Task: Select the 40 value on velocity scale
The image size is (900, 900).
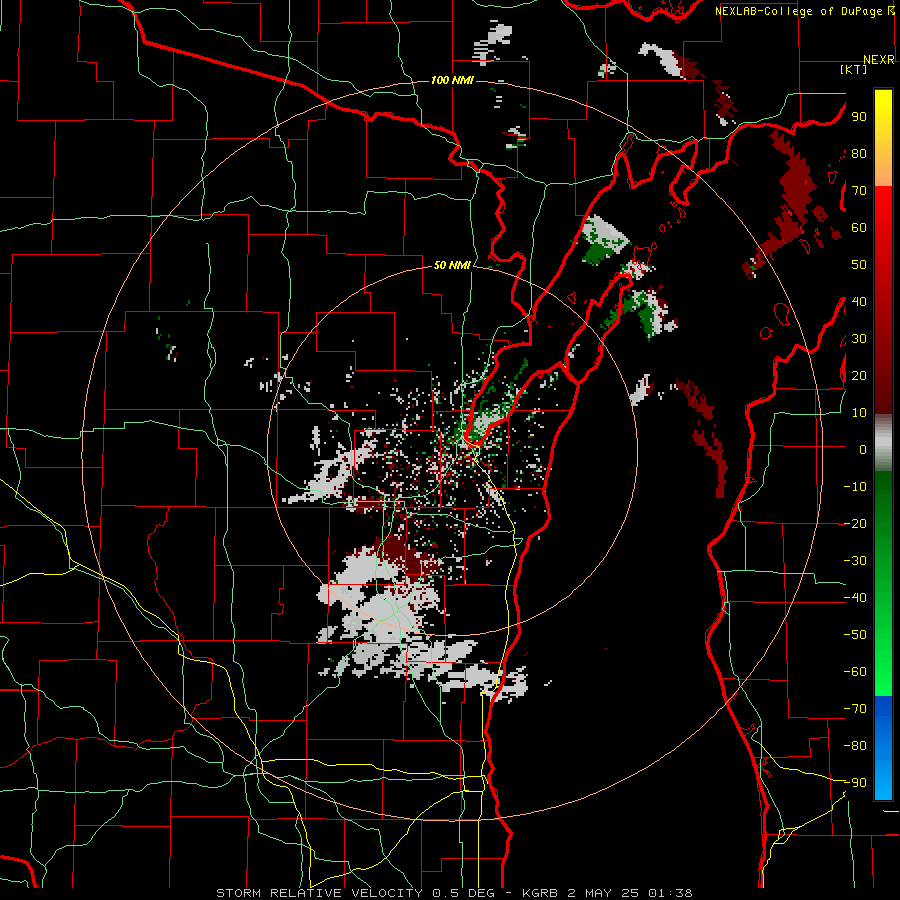Action: tap(859, 302)
